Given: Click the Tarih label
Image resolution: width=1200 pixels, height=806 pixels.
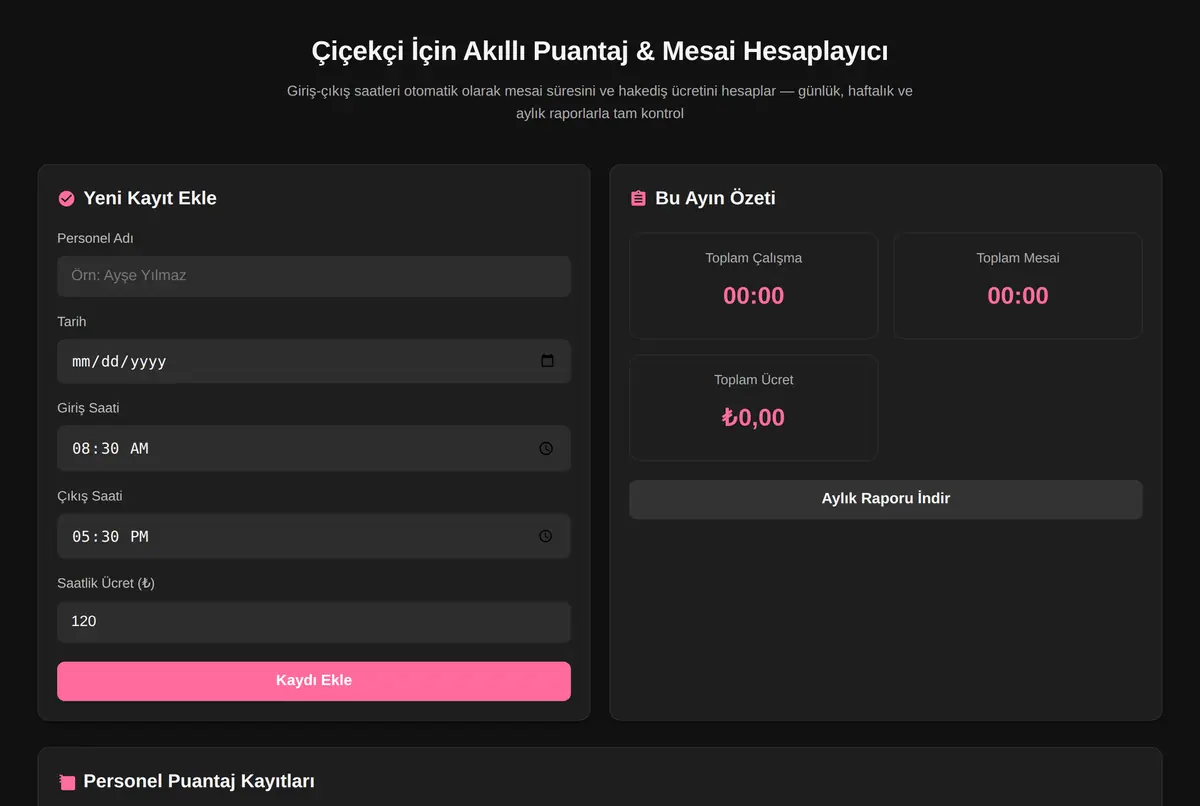Looking at the screenshot, I should click(71, 322).
